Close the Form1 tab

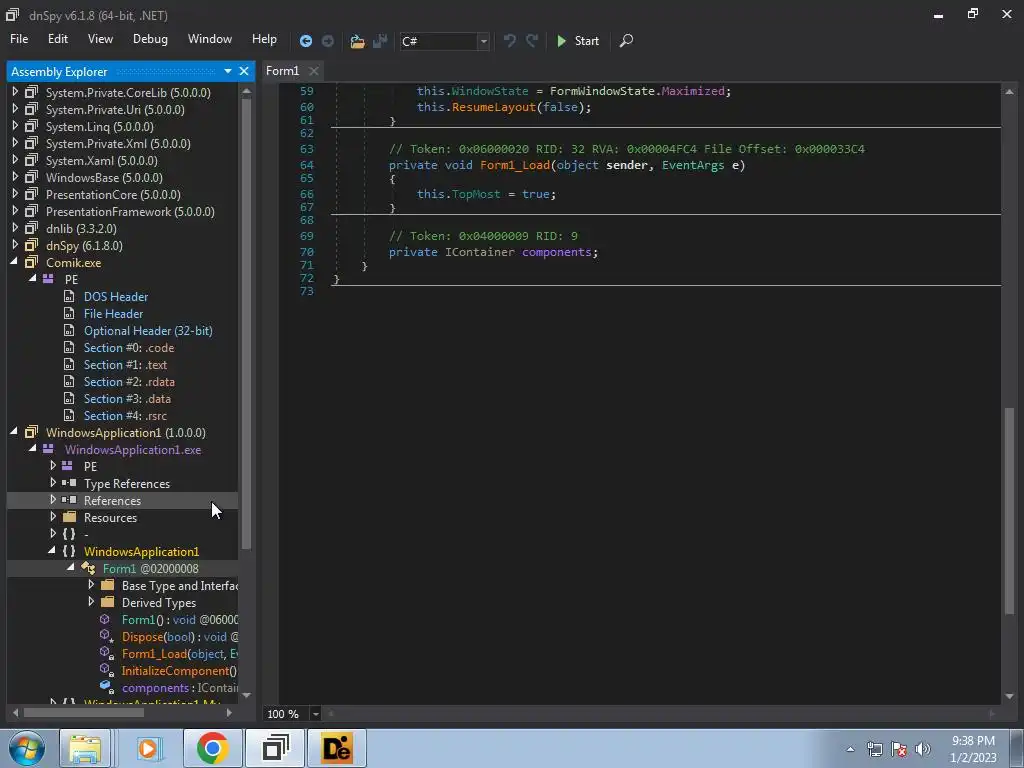click(x=313, y=71)
